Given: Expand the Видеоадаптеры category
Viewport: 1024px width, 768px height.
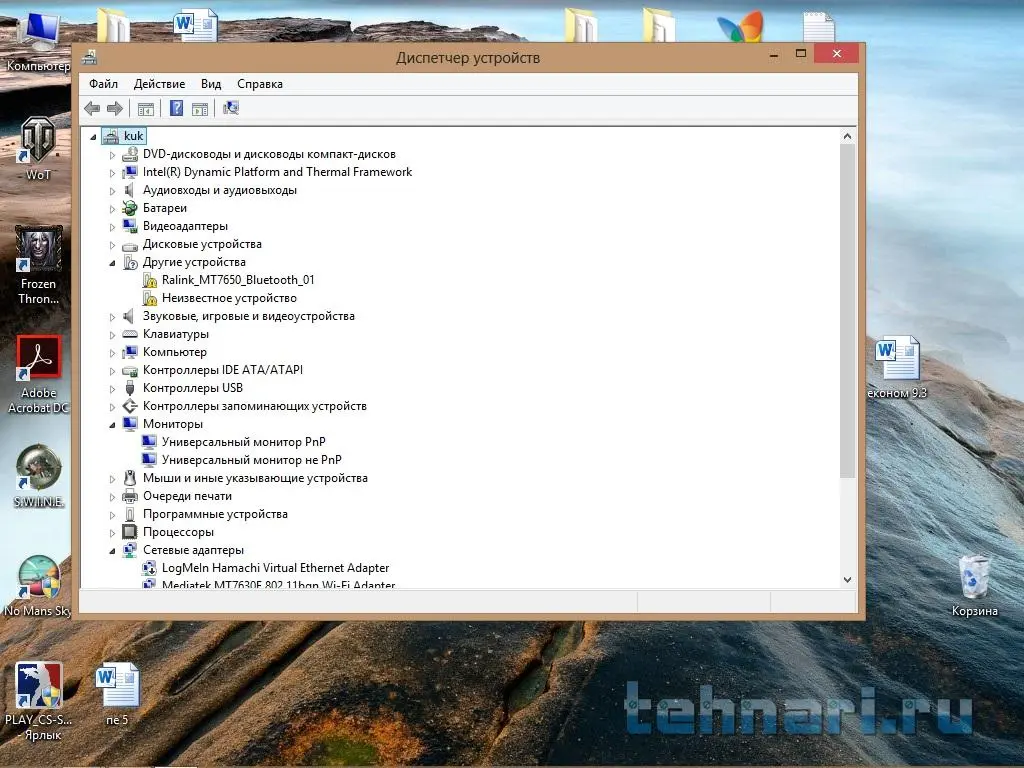Looking at the screenshot, I should point(112,227).
